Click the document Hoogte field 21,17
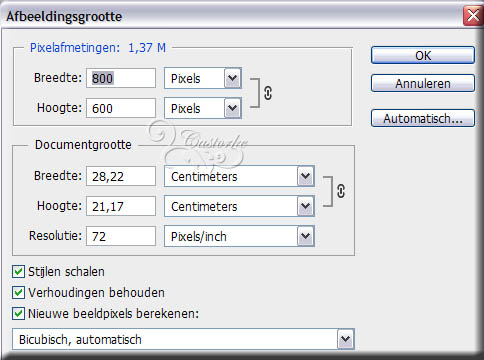This screenshot has width=484, height=360. (x=121, y=206)
